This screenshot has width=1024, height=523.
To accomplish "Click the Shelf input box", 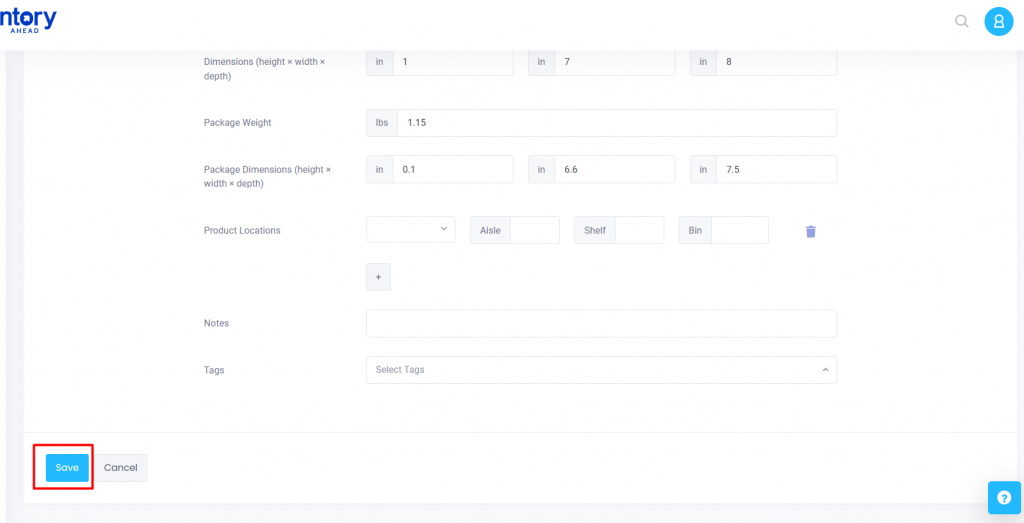I will point(639,230).
